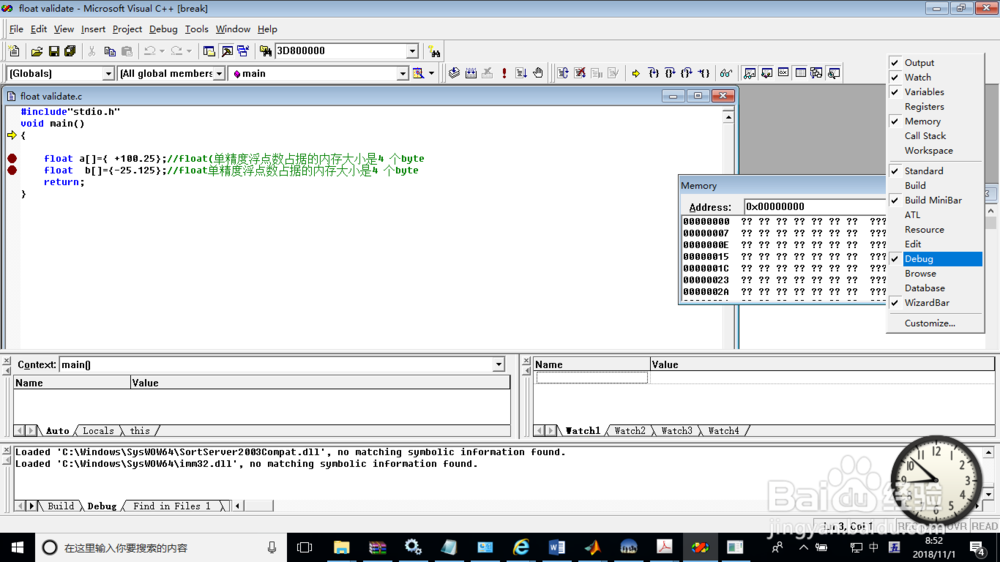The height and width of the screenshot is (562, 1000).
Task: Click the Go icon in Build MiniBar
Action: 521,73
